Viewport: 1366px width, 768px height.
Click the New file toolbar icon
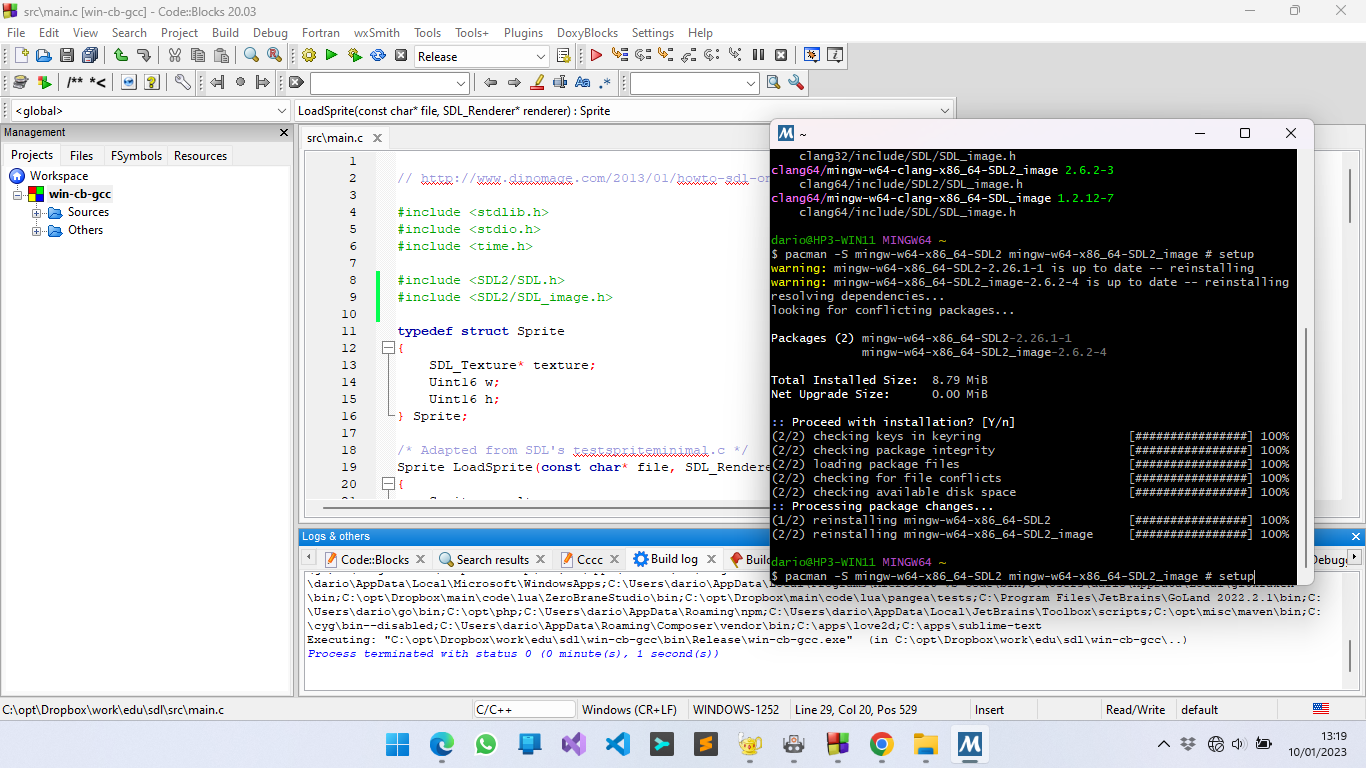click(x=20, y=56)
